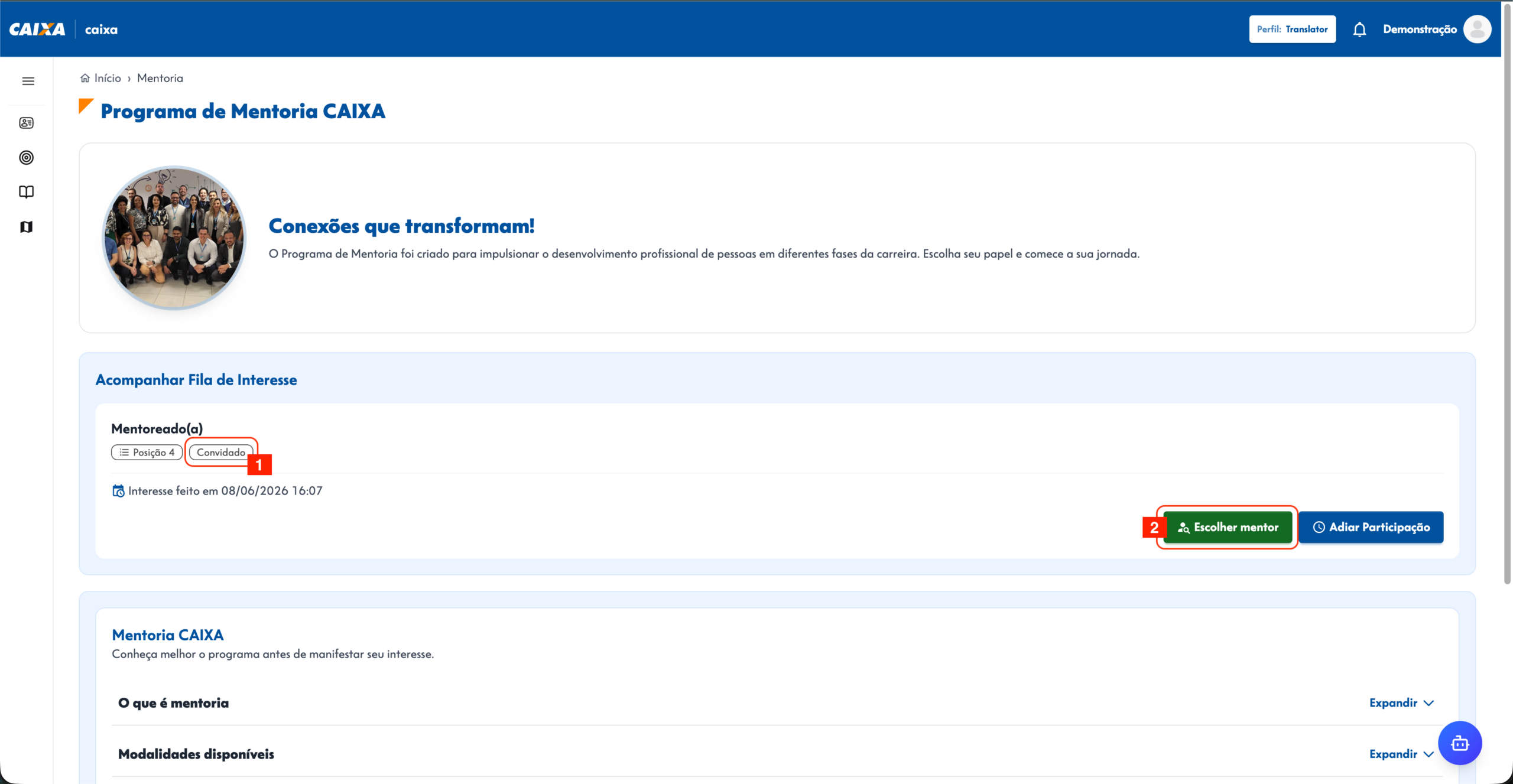Viewport: 1513px width, 784px height.
Task: Click the CAIXA logo
Action: pyautogui.click(x=37, y=30)
